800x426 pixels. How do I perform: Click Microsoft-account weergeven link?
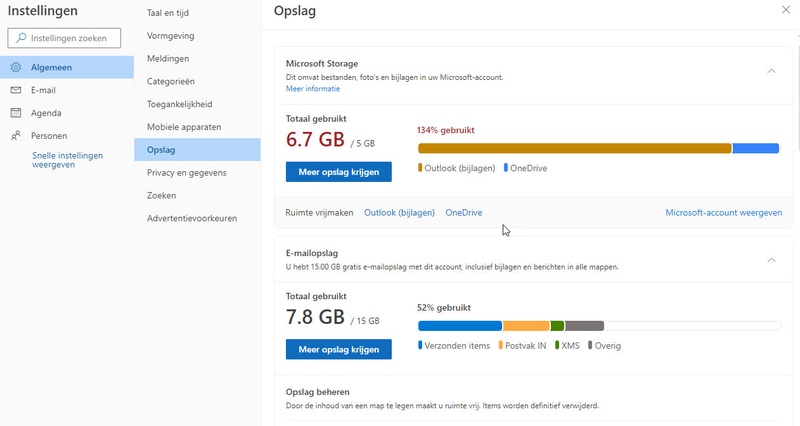723,213
